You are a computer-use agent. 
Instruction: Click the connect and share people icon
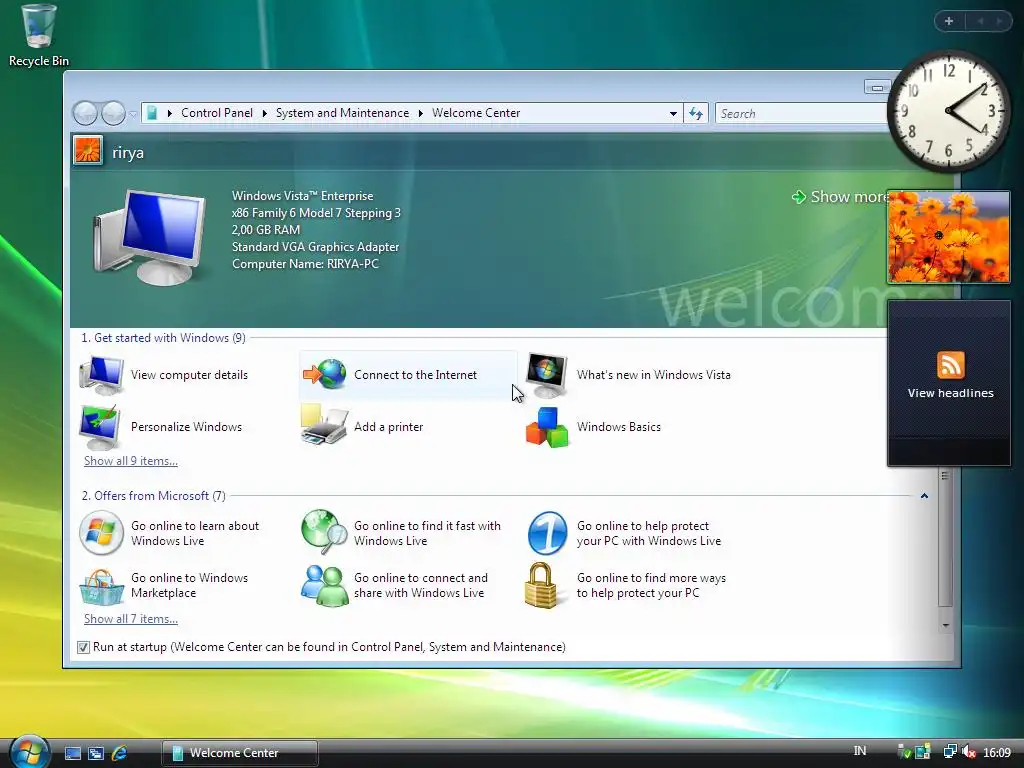pos(325,585)
